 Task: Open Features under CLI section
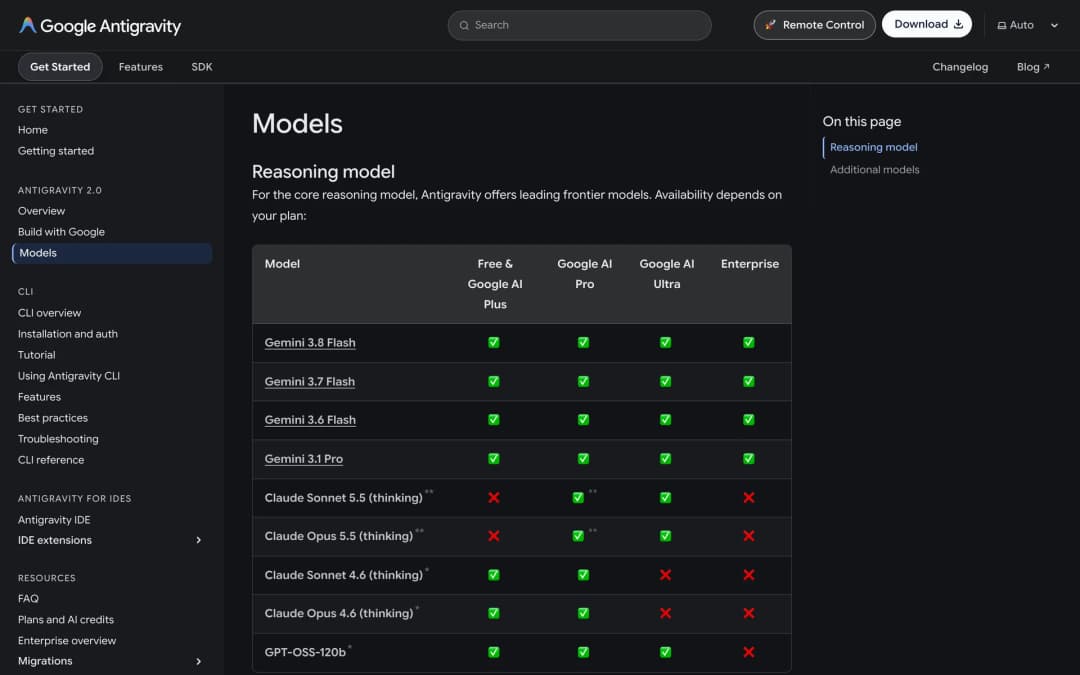[x=39, y=397]
